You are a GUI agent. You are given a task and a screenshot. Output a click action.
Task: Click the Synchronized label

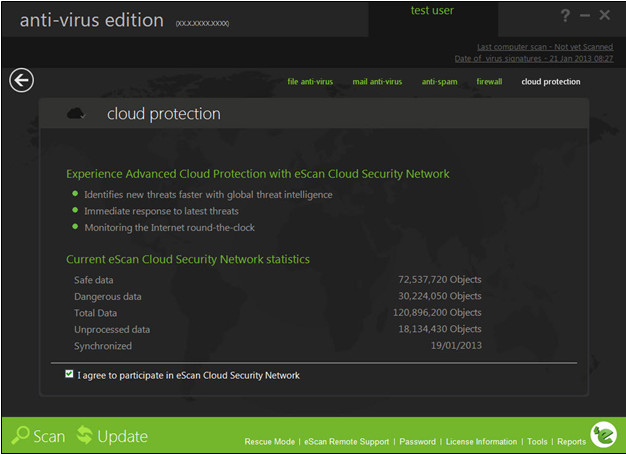[x=103, y=346]
